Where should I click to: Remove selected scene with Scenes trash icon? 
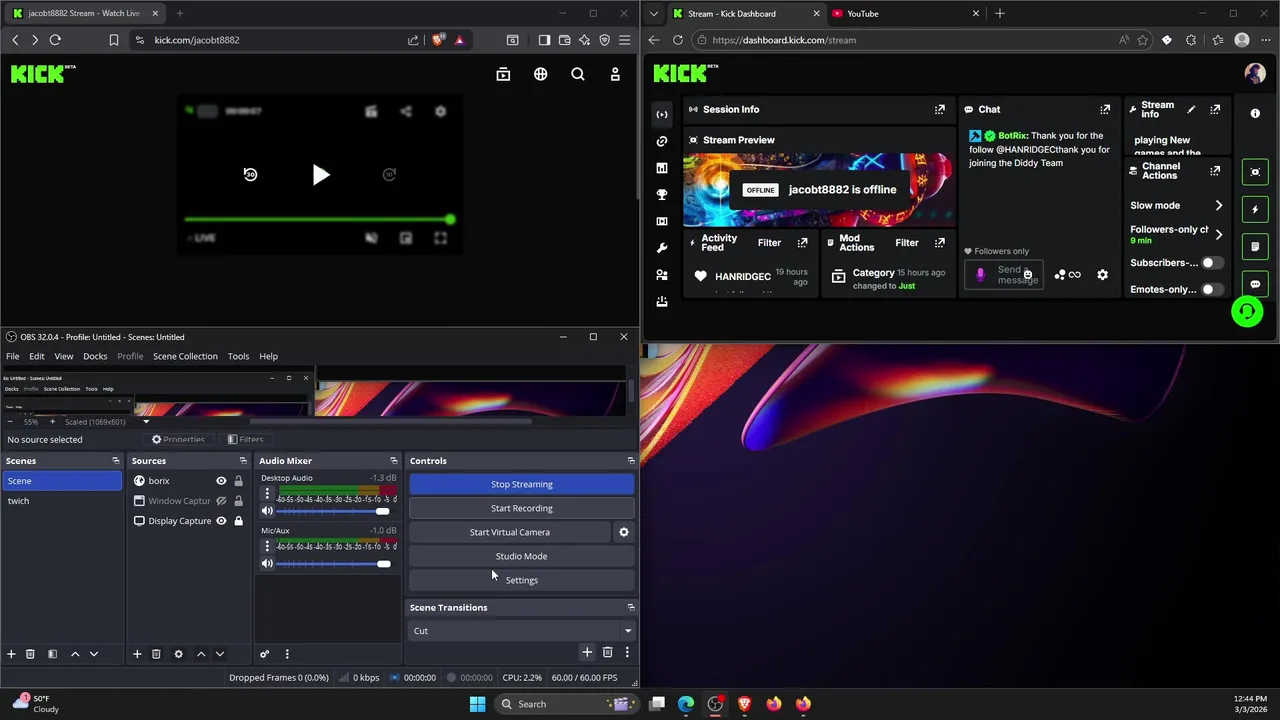[30, 654]
